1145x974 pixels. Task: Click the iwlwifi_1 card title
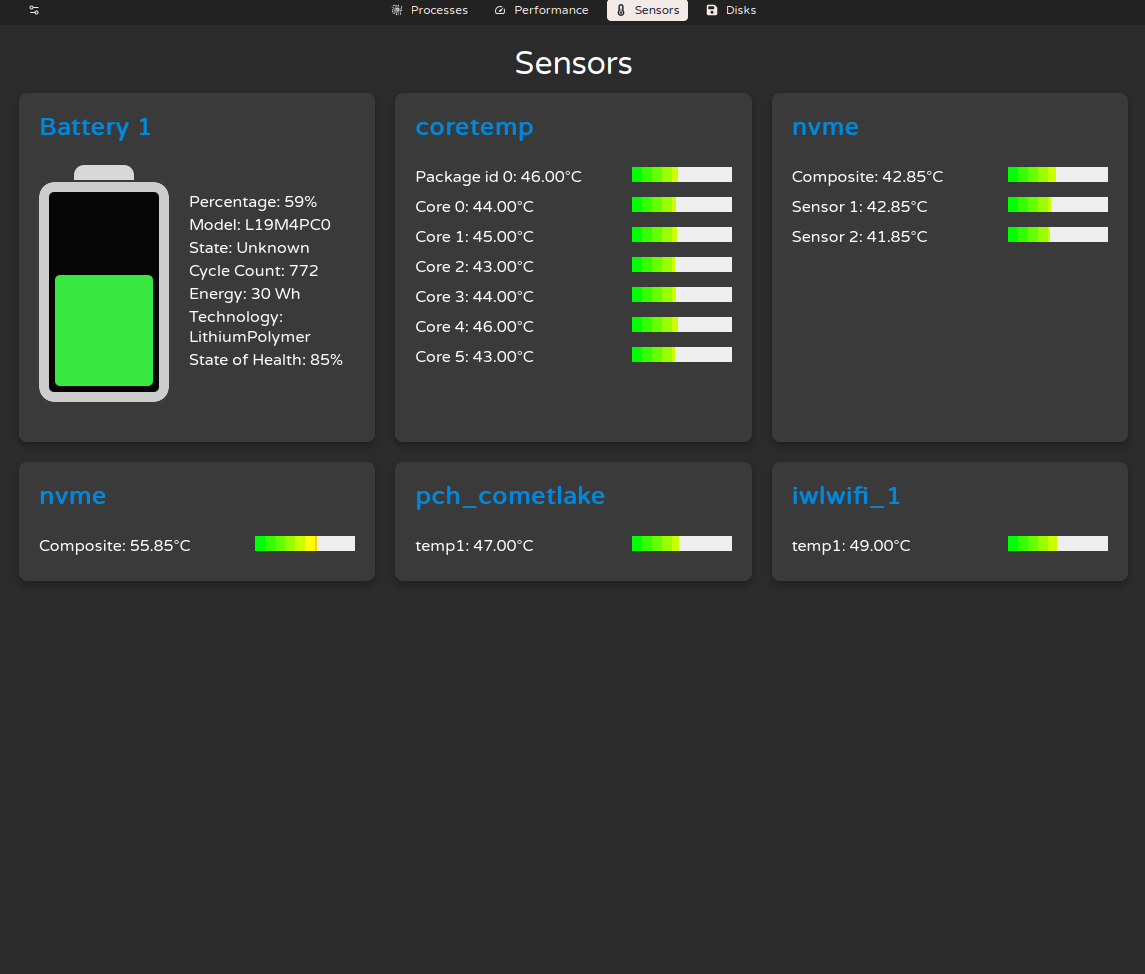pyautogui.click(x=846, y=496)
